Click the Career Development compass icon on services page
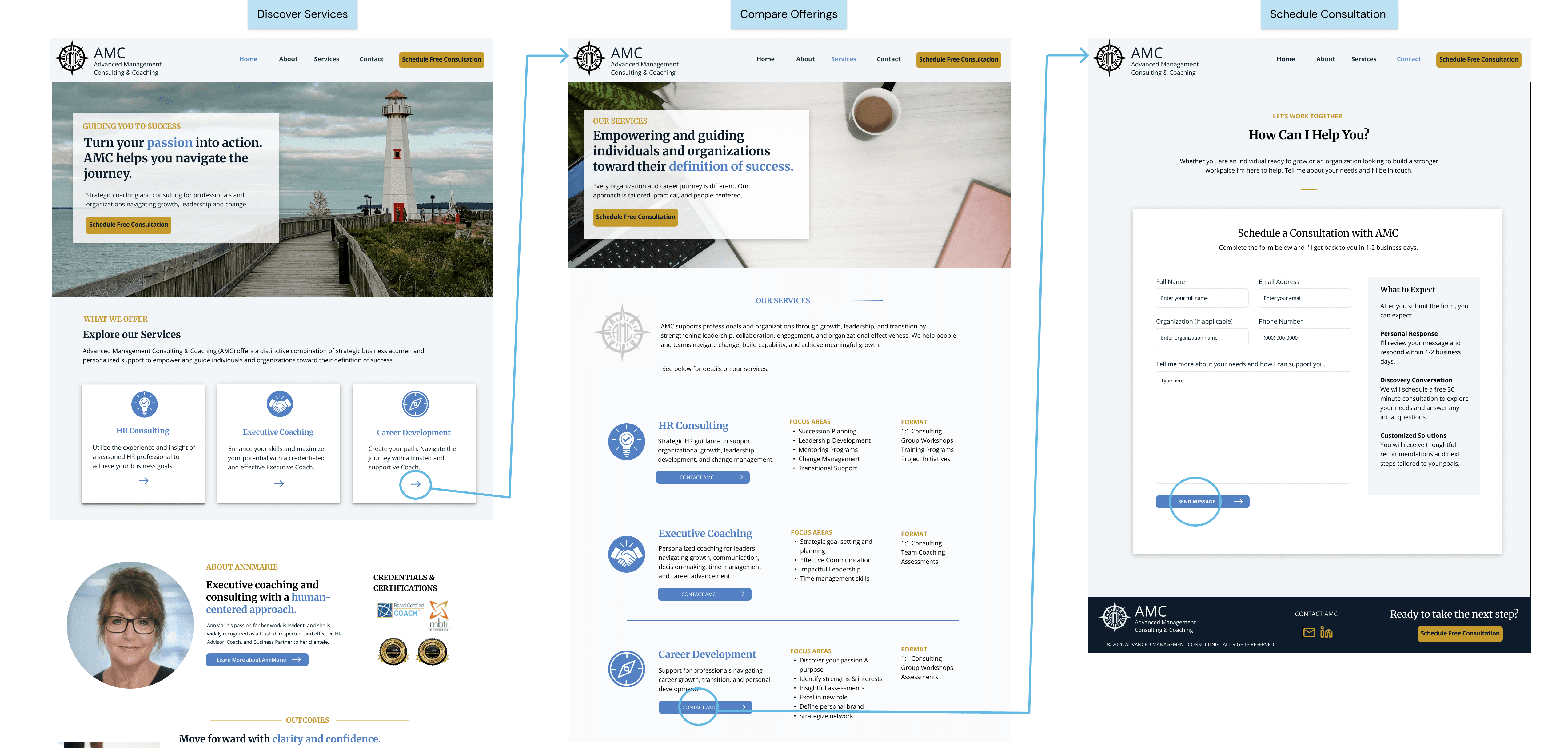 point(626,669)
